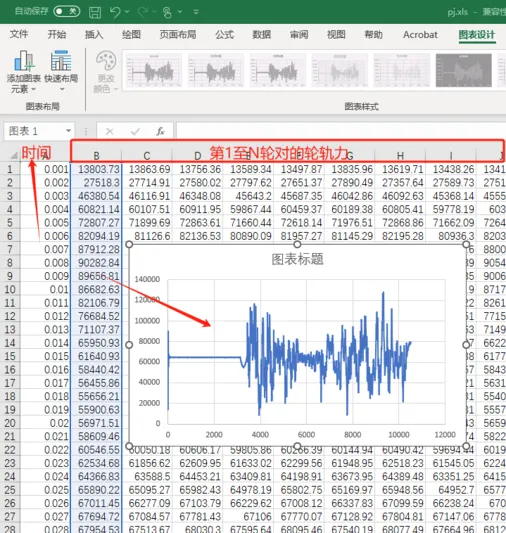Image resolution: width=506 pixels, height=533 pixels.
Task: Select column H header
Action: tap(400, 156)
